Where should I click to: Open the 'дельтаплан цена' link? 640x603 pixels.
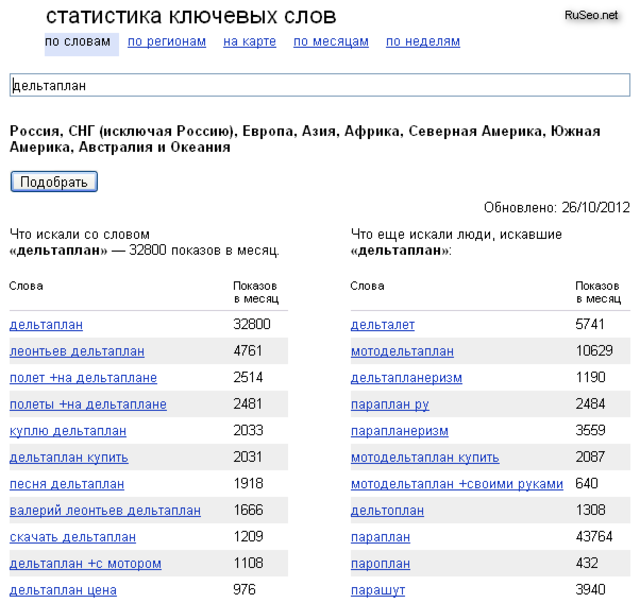[x=63, y=590]
